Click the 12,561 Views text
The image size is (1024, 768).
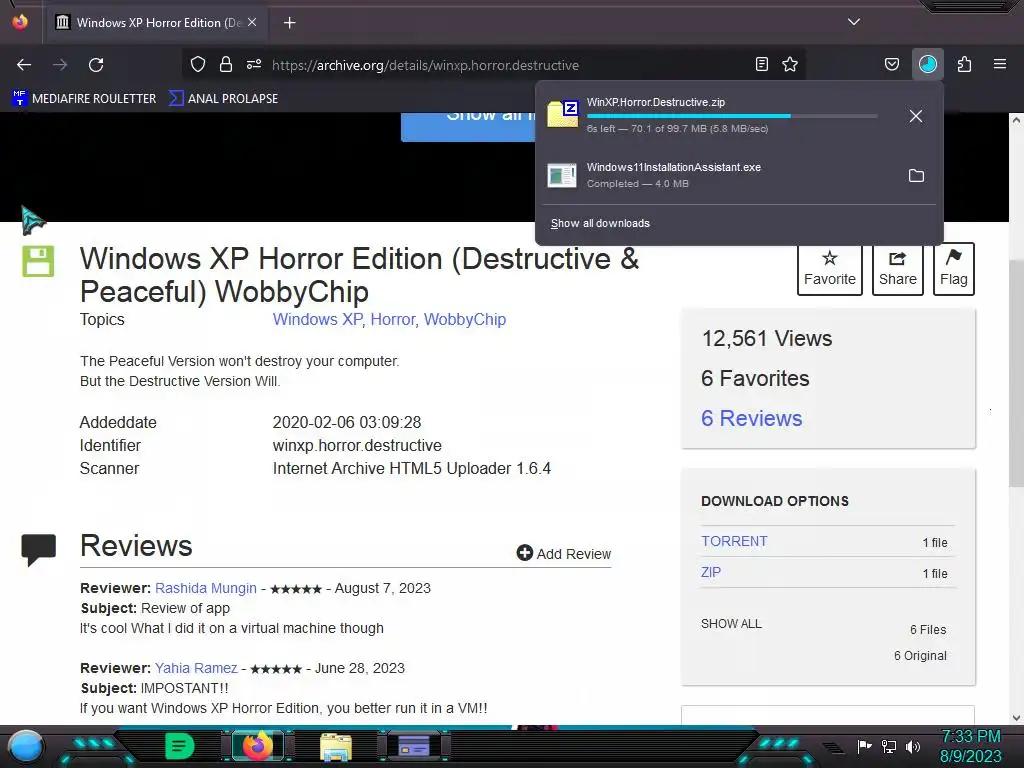[x=767, y=338]
